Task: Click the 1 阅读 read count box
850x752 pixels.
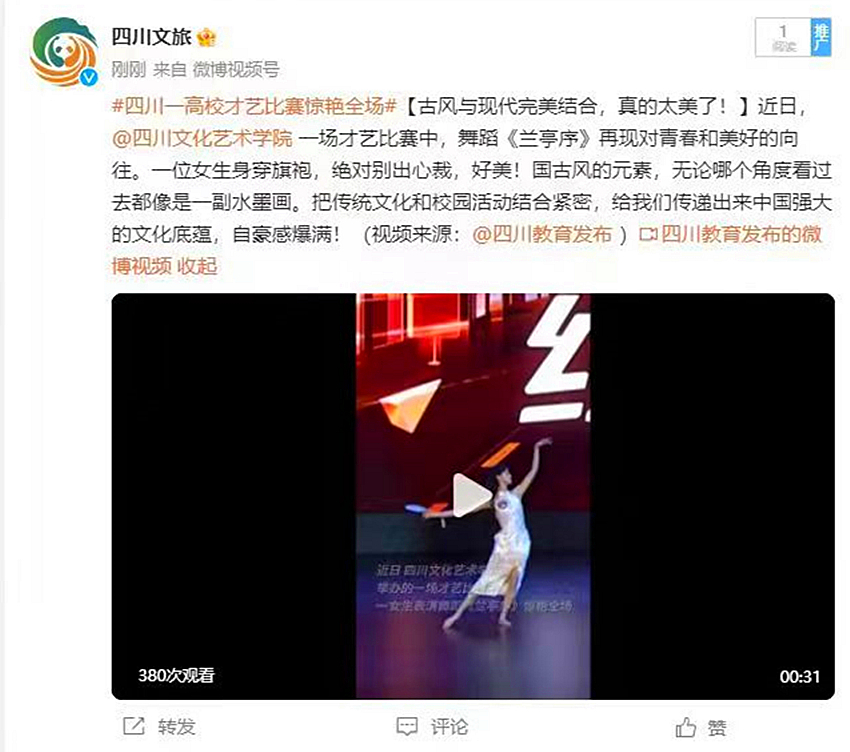Action: coord(783,37)
